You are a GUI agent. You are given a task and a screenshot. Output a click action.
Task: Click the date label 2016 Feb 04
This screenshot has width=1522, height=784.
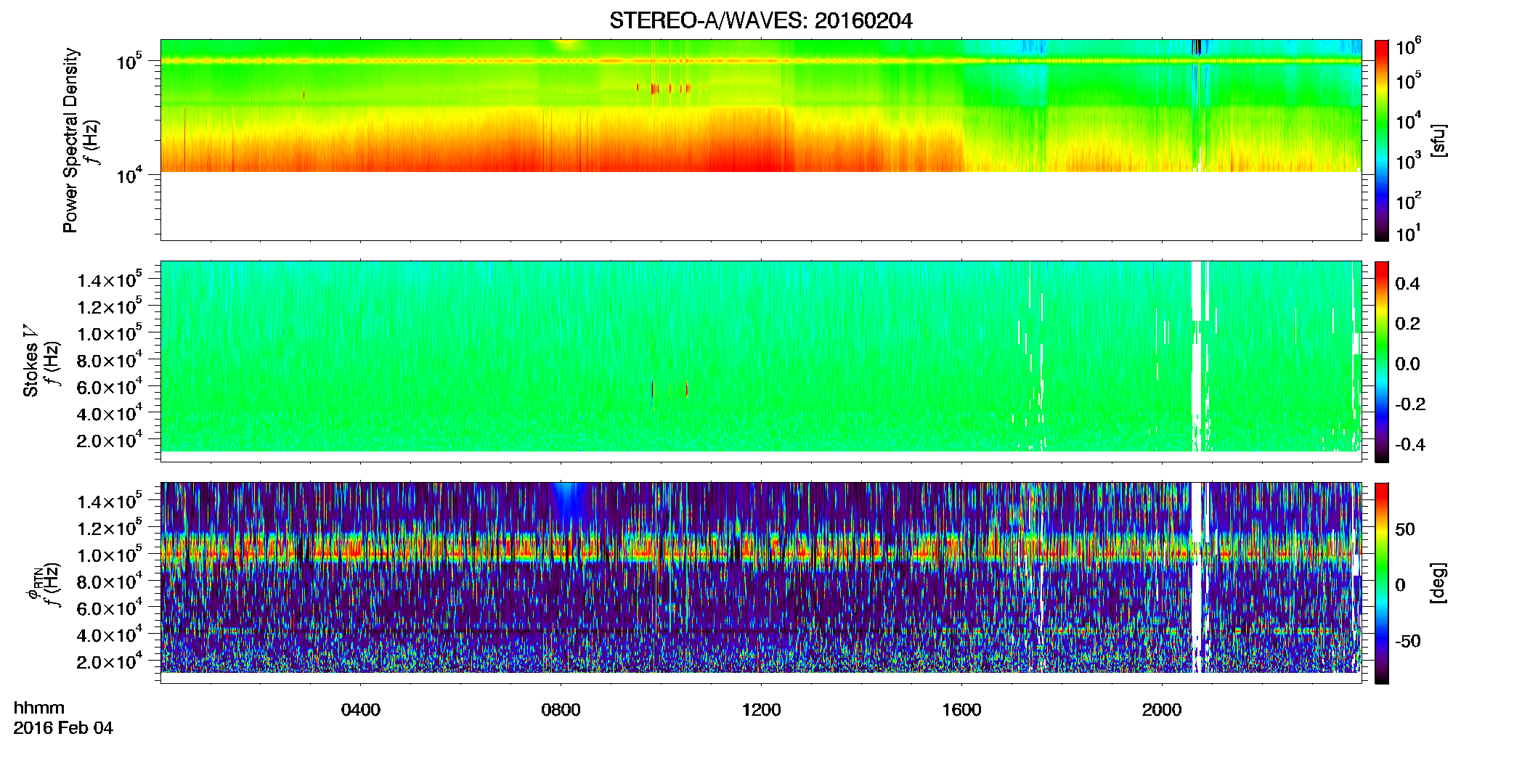point(63,728)
